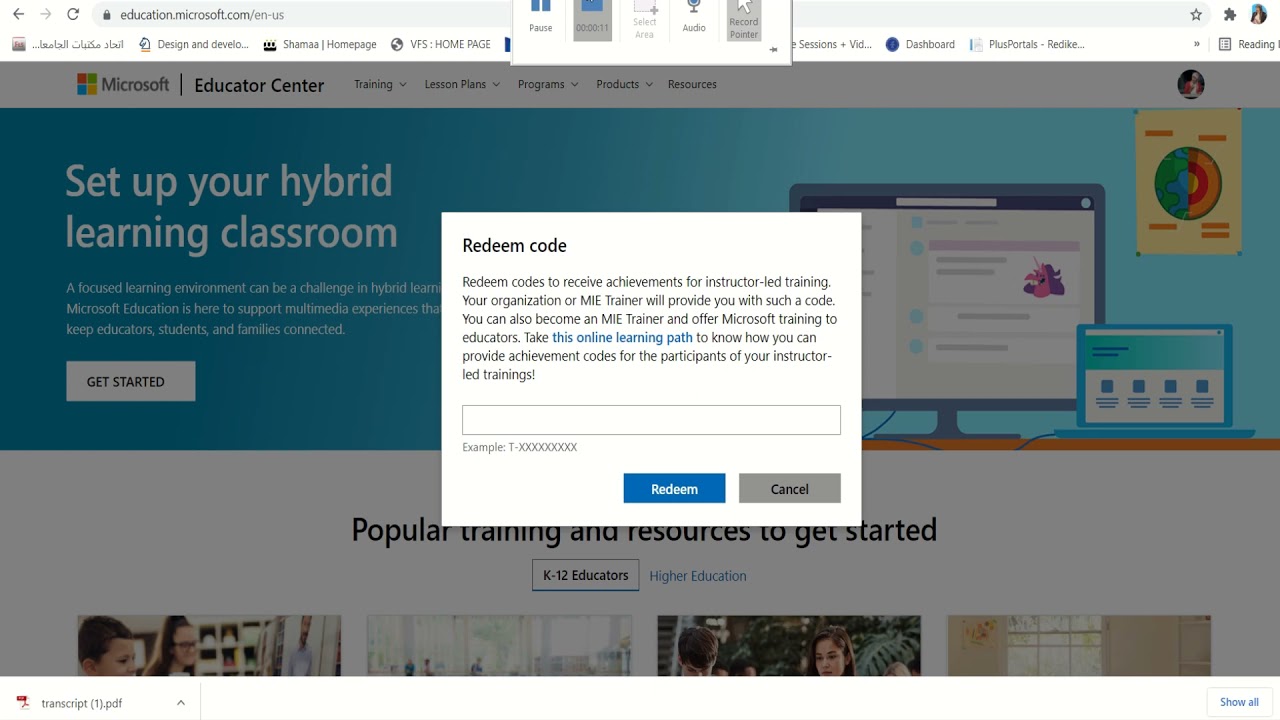Click the padlock site info icon
The width and height of the screenshot is (1280, 720).
click(107, 15)
